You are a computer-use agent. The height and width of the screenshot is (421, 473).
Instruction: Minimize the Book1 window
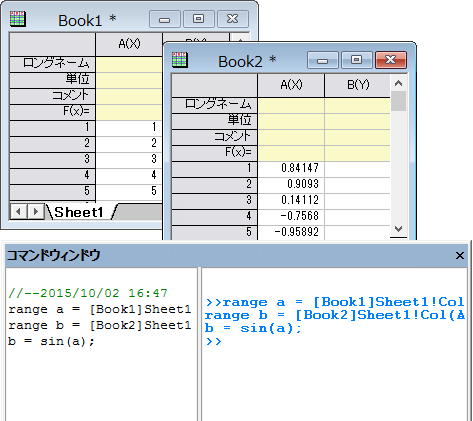(165, 19)
